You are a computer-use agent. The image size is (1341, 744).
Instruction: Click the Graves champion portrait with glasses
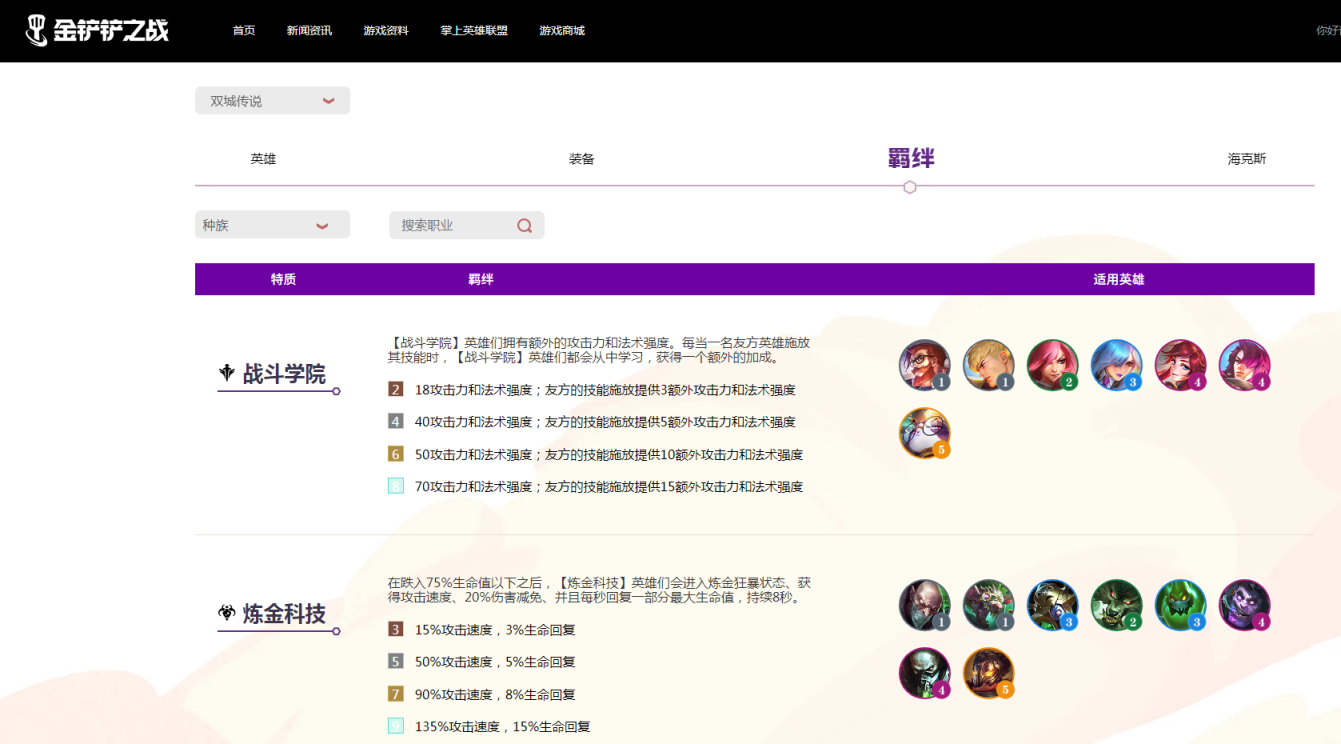tap(924, 365)
